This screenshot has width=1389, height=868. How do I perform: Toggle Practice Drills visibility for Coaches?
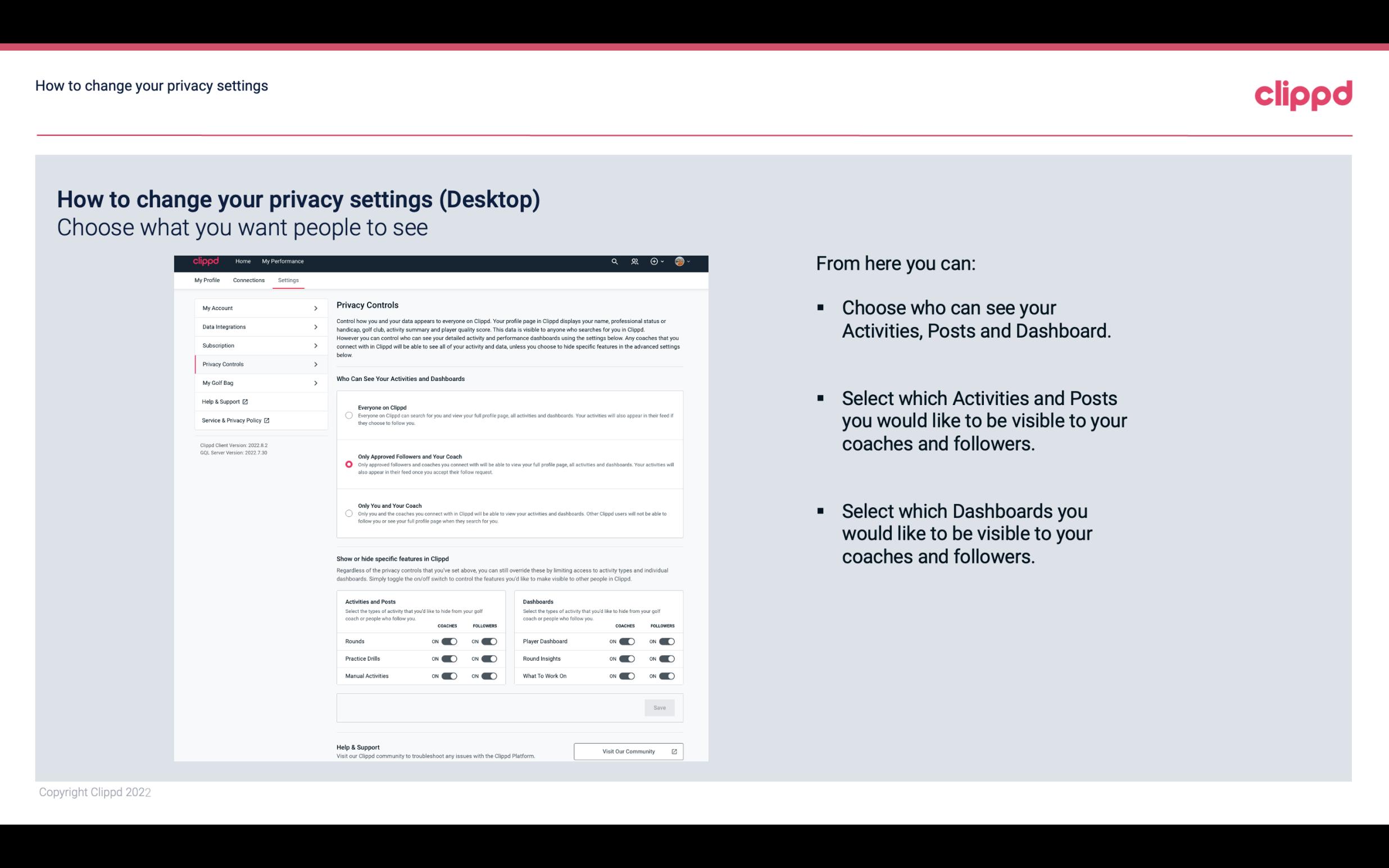click(449, 659)
